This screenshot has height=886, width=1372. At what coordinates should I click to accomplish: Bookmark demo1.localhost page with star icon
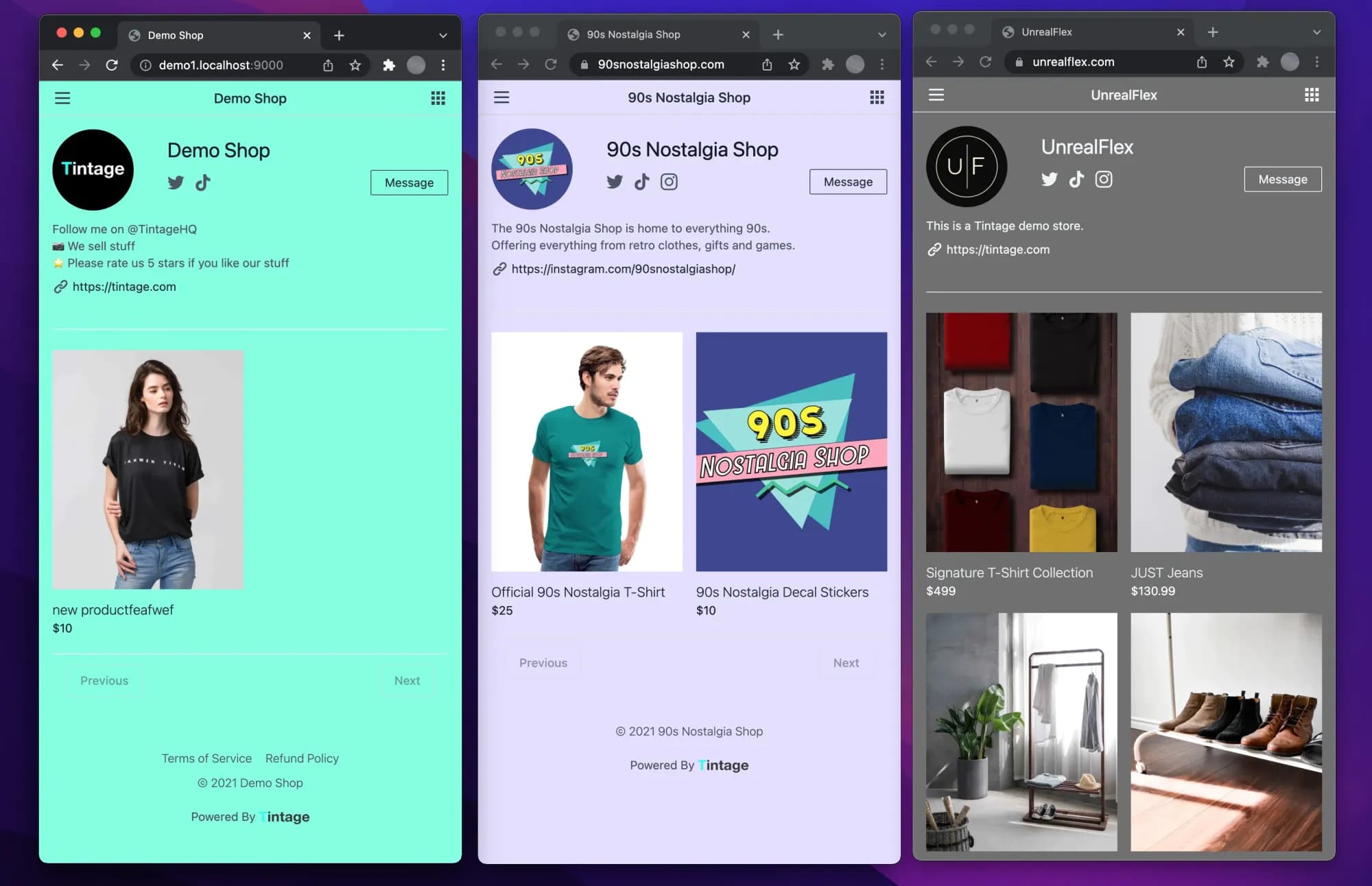coord(355,65)
